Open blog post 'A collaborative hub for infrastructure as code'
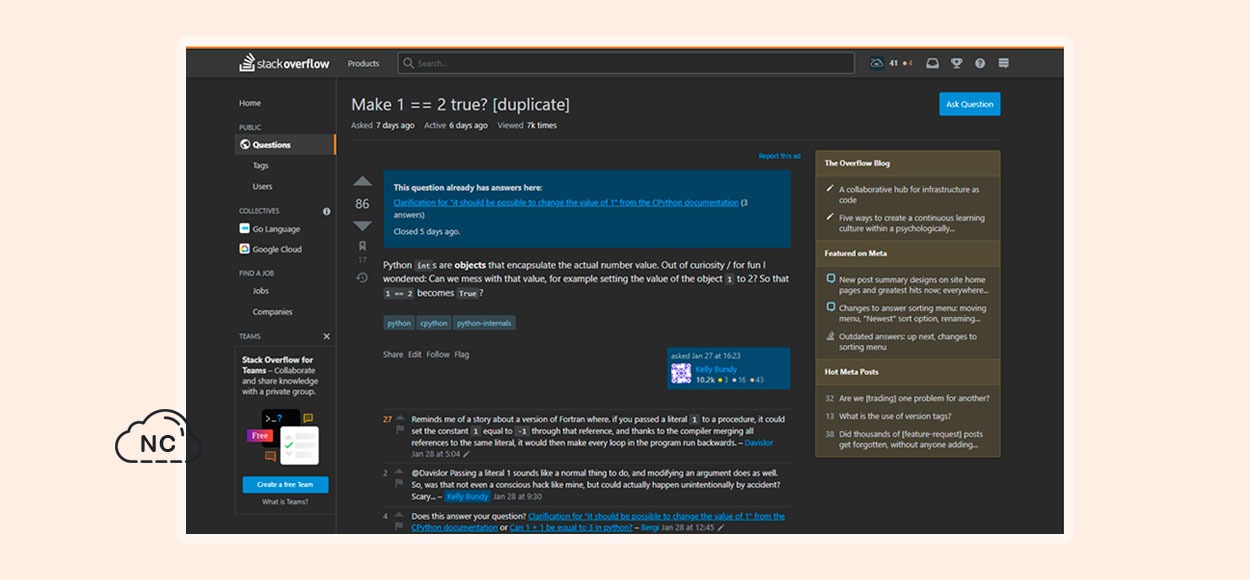The height and width of the screenshot is (580, 1250). point(909,194)
